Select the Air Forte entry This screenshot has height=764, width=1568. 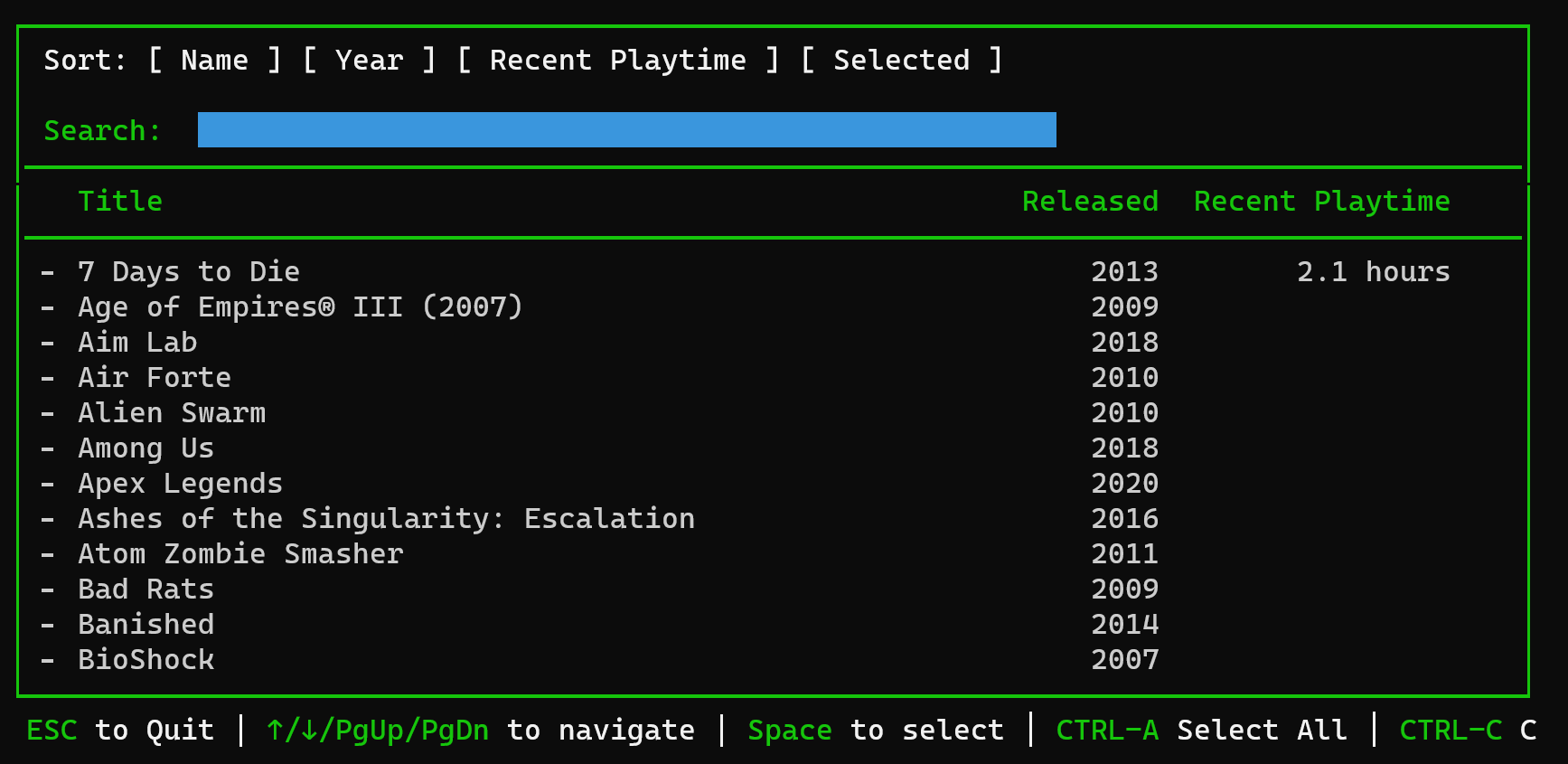pyautogui.click(x=746, y=377)
